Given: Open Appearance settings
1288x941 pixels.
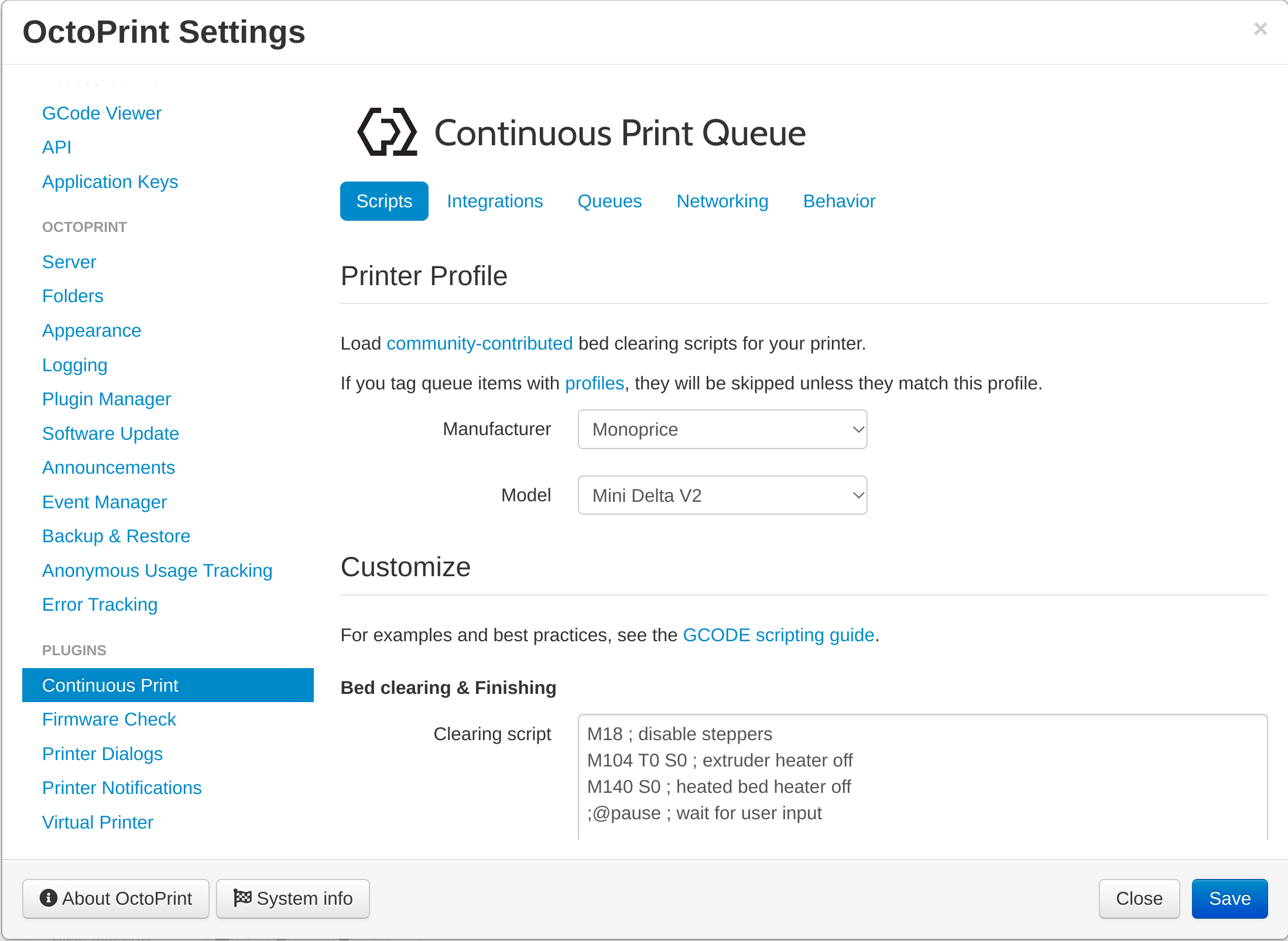Looking at the screenshot, I should [91, 330].
